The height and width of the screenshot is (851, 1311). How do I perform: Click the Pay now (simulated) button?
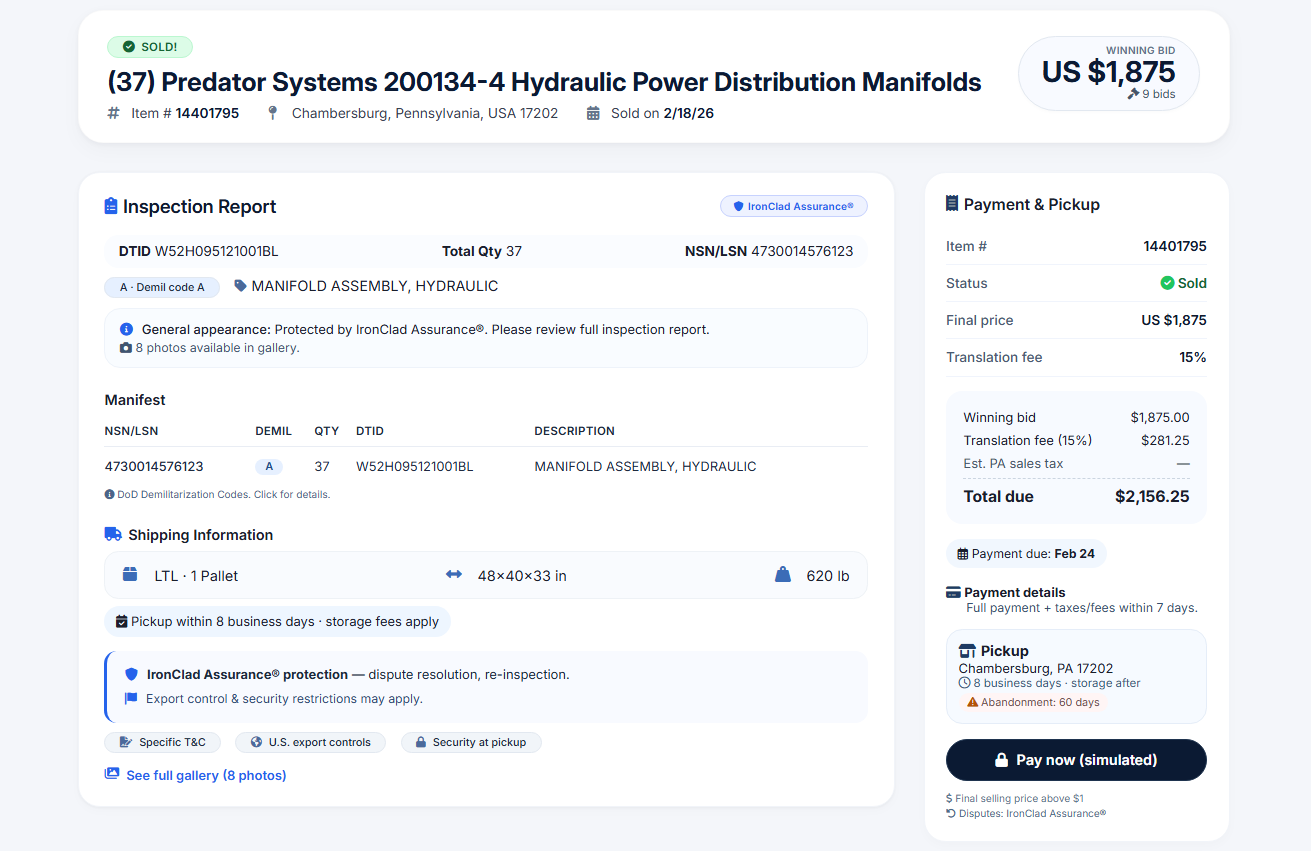point(1076,760)
